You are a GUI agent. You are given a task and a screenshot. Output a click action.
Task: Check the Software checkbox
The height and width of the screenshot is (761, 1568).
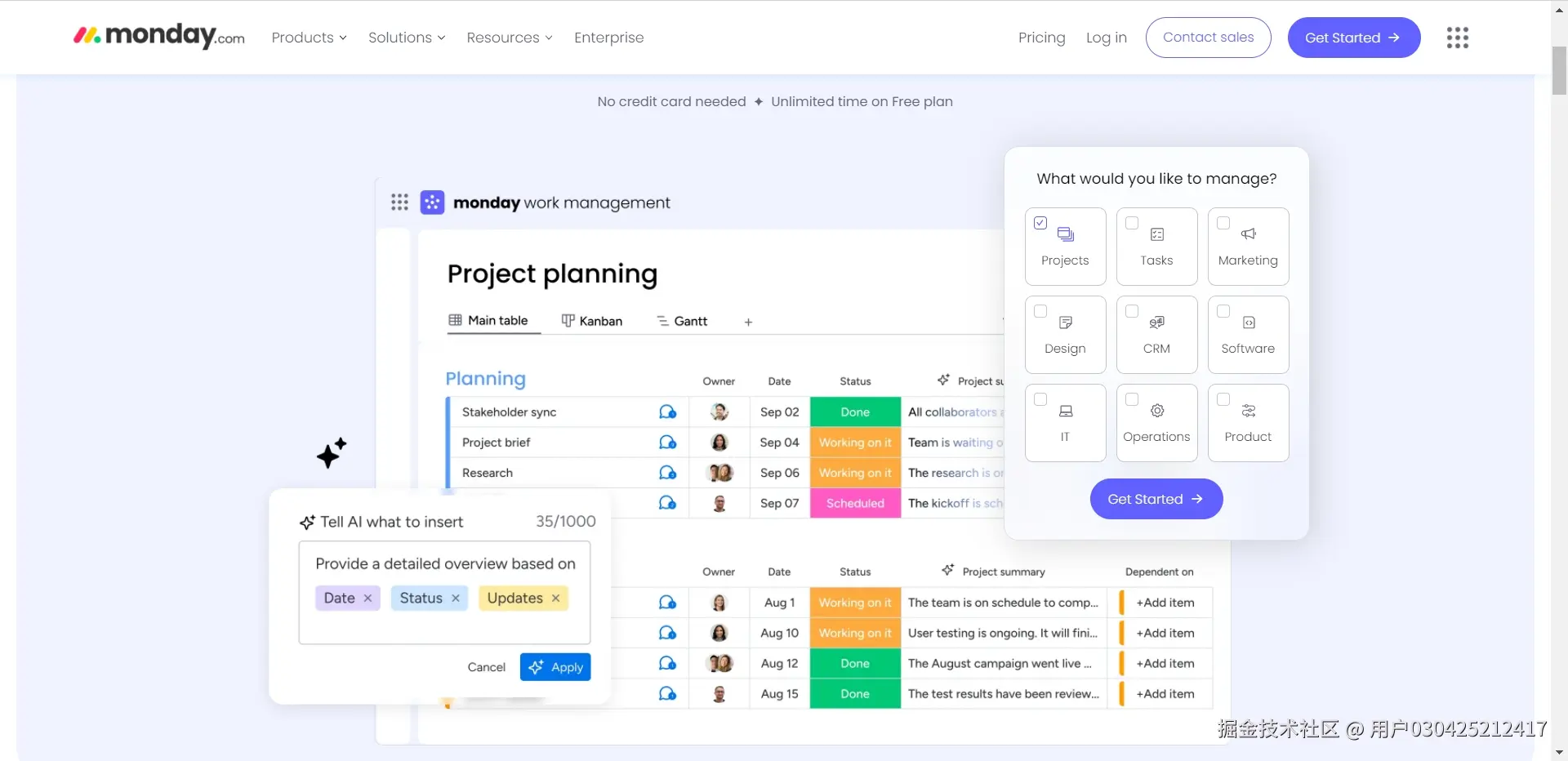[1223, 311]
